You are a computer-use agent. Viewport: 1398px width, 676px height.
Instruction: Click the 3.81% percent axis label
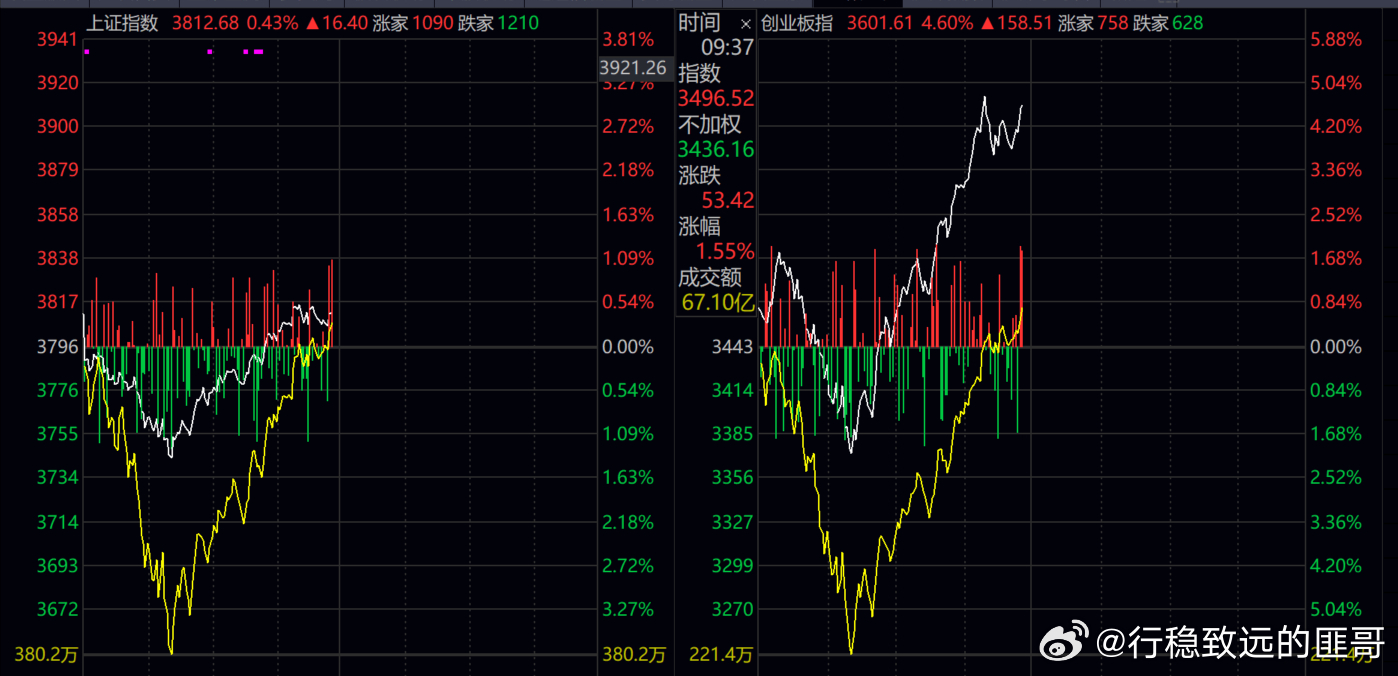pyautogui.click(x=628, y=39)
